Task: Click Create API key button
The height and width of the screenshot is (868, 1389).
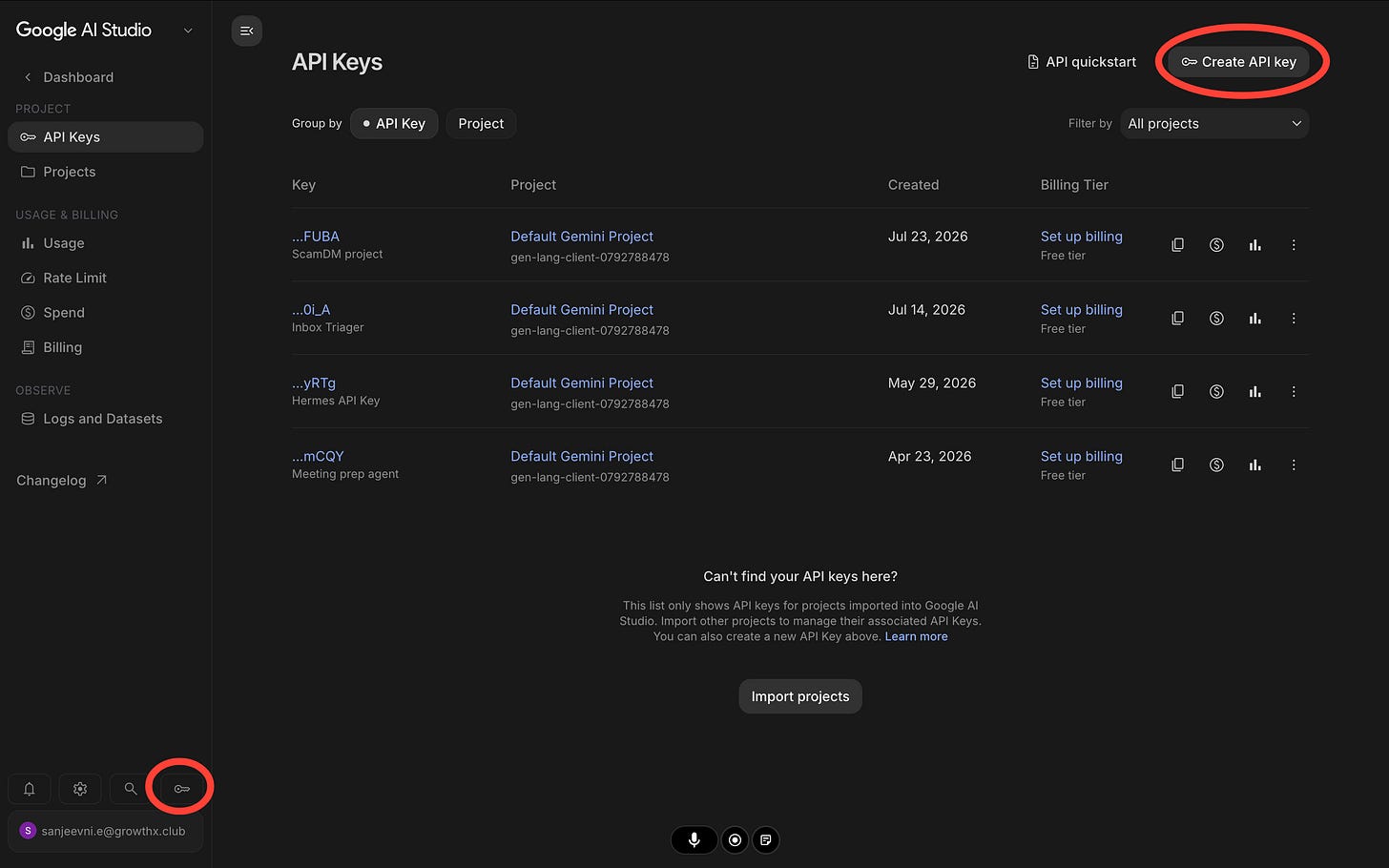Action: (x=1238, y=62)
